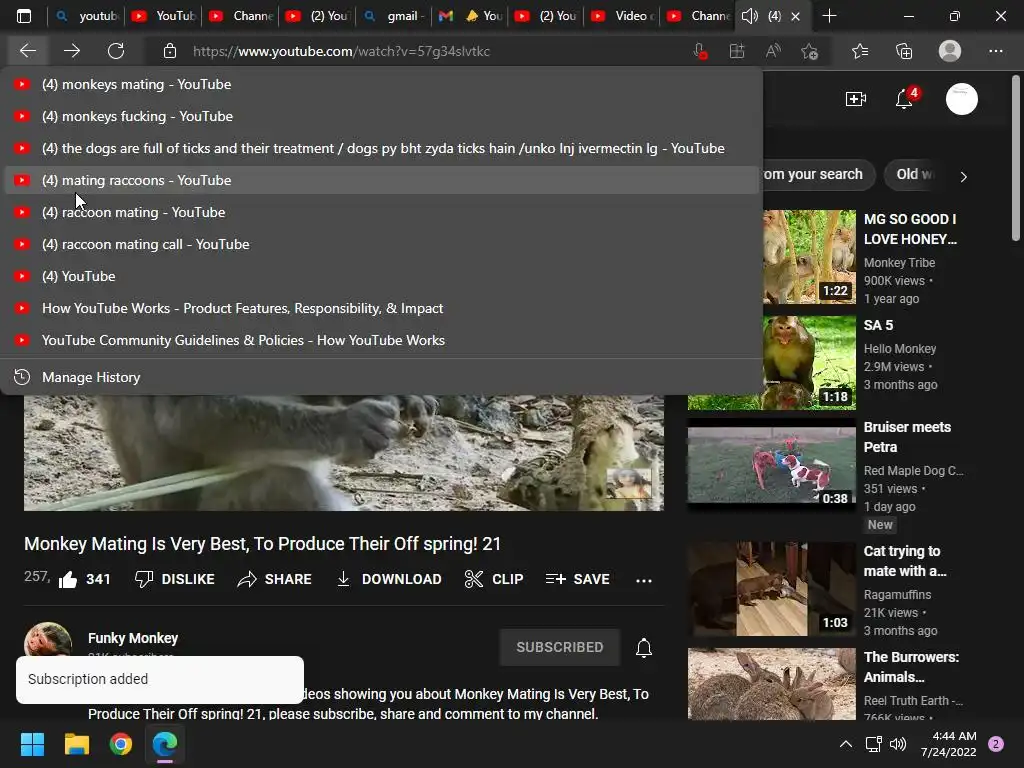Click SHARE under the video

click(x=274, y=579)
